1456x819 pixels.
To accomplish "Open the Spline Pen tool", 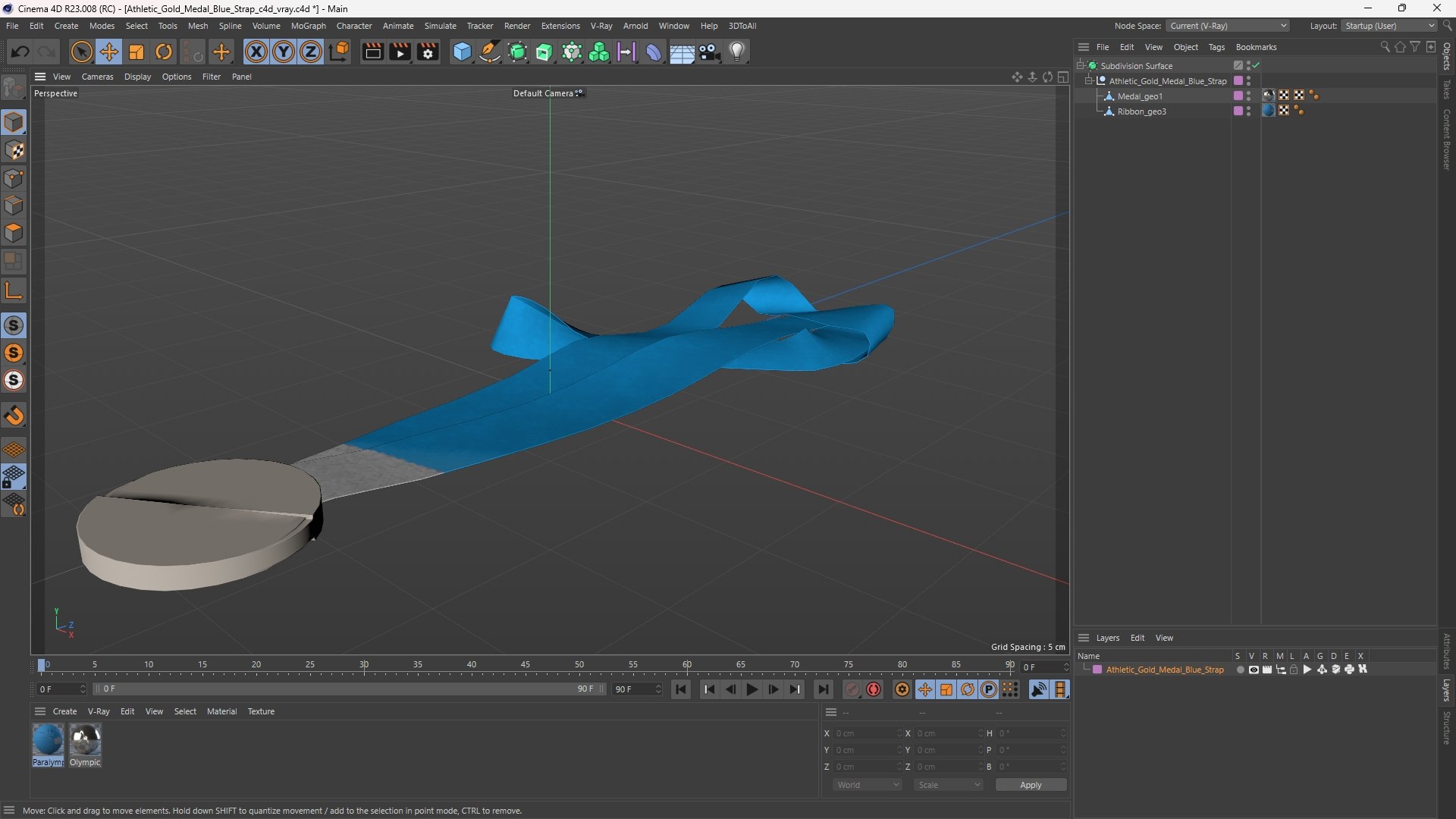I will pyautogui.click(x=490, y=52).
